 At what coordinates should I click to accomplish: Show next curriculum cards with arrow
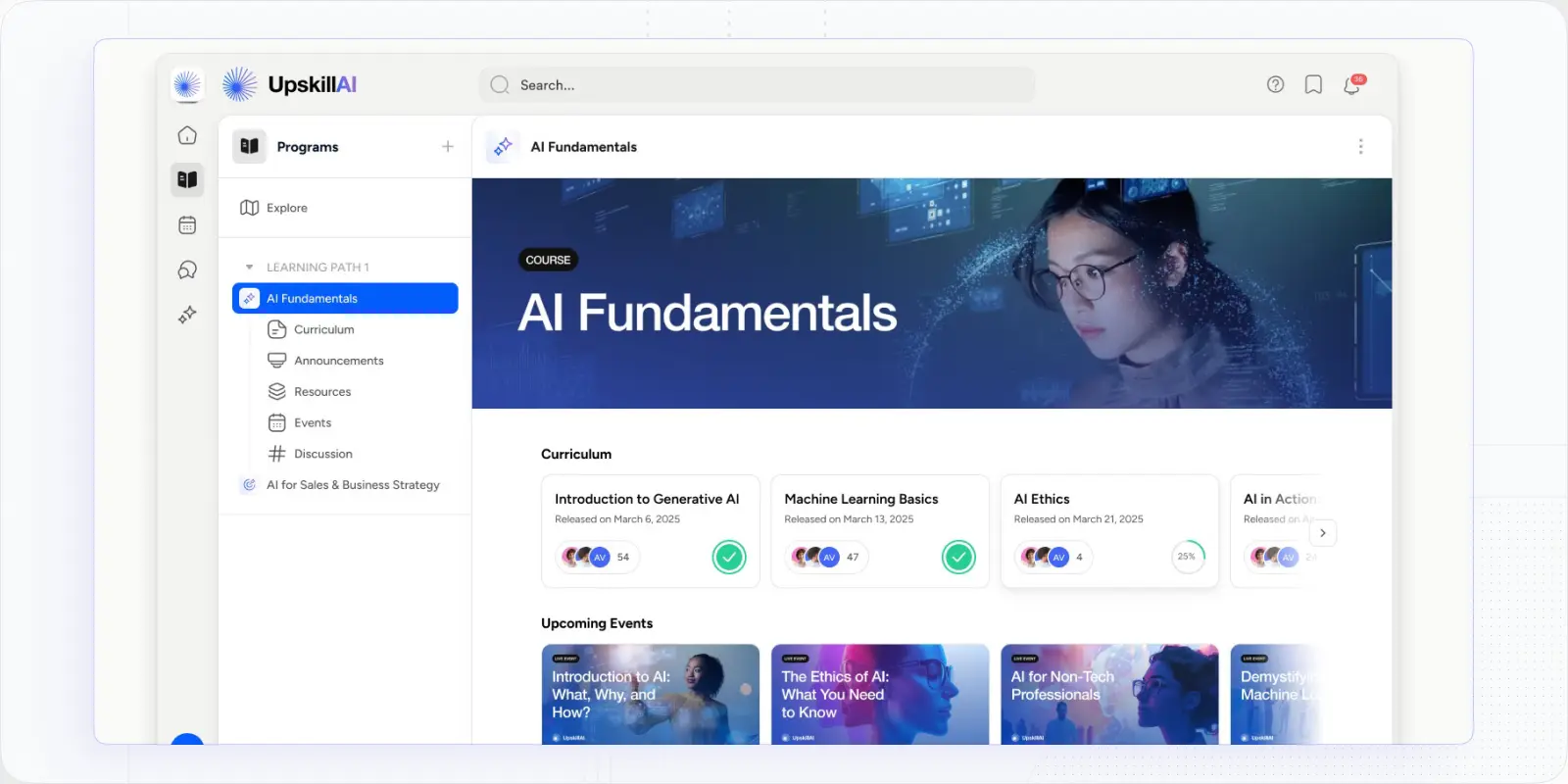(1323, 533)
